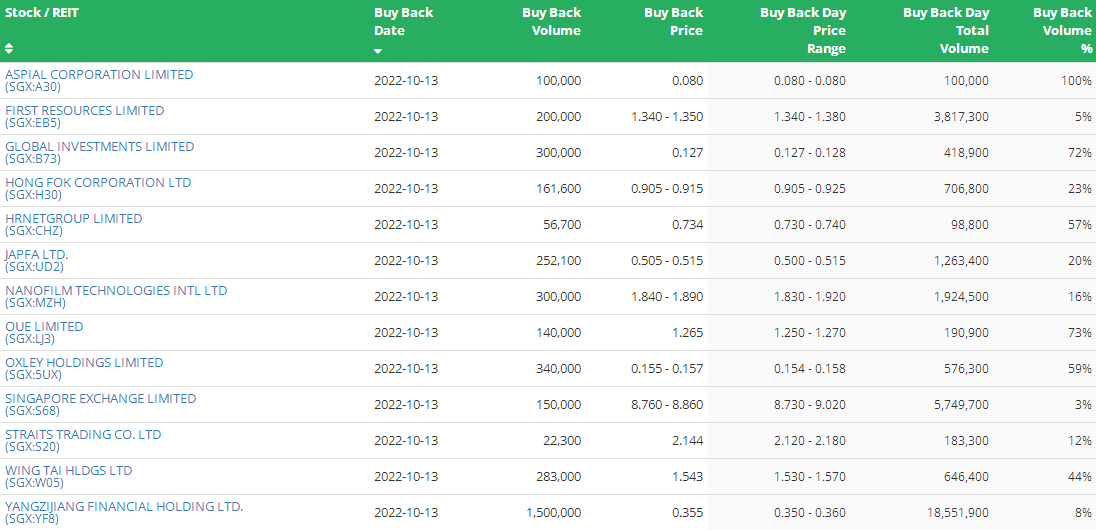Click the Buy Back Price column header
Viewport: 1096px width, 530px height.
point(673,22)
